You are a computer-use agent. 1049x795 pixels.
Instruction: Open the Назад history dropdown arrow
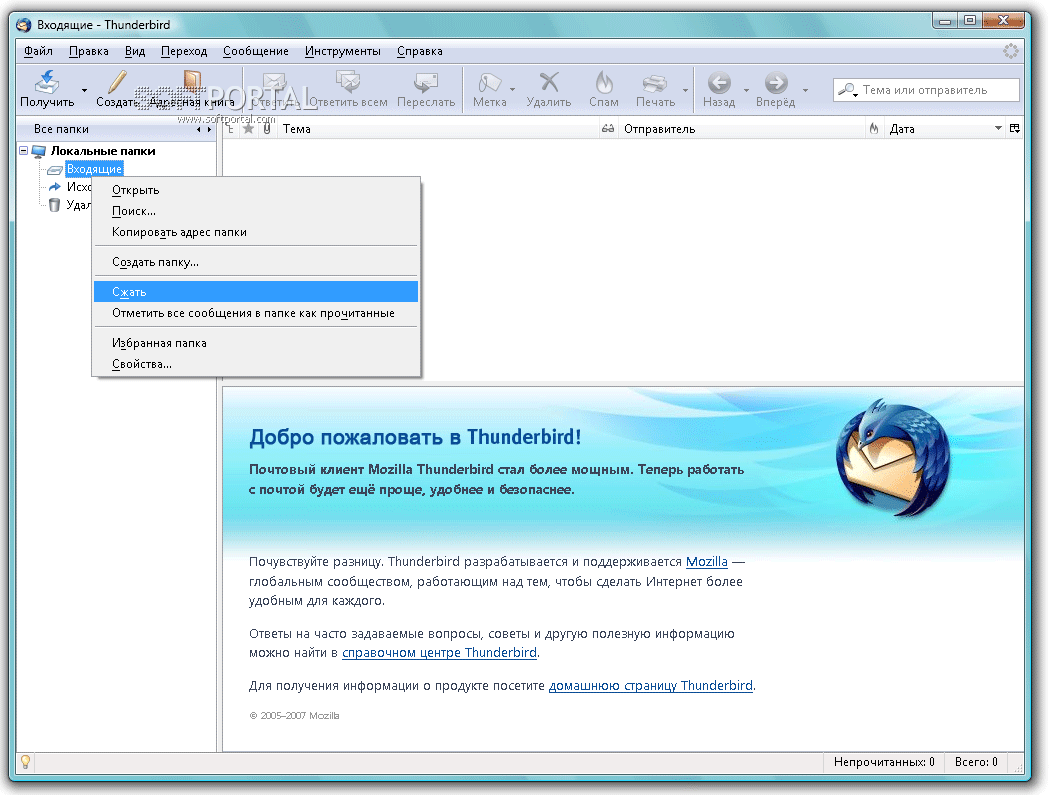tap(747, 90)
